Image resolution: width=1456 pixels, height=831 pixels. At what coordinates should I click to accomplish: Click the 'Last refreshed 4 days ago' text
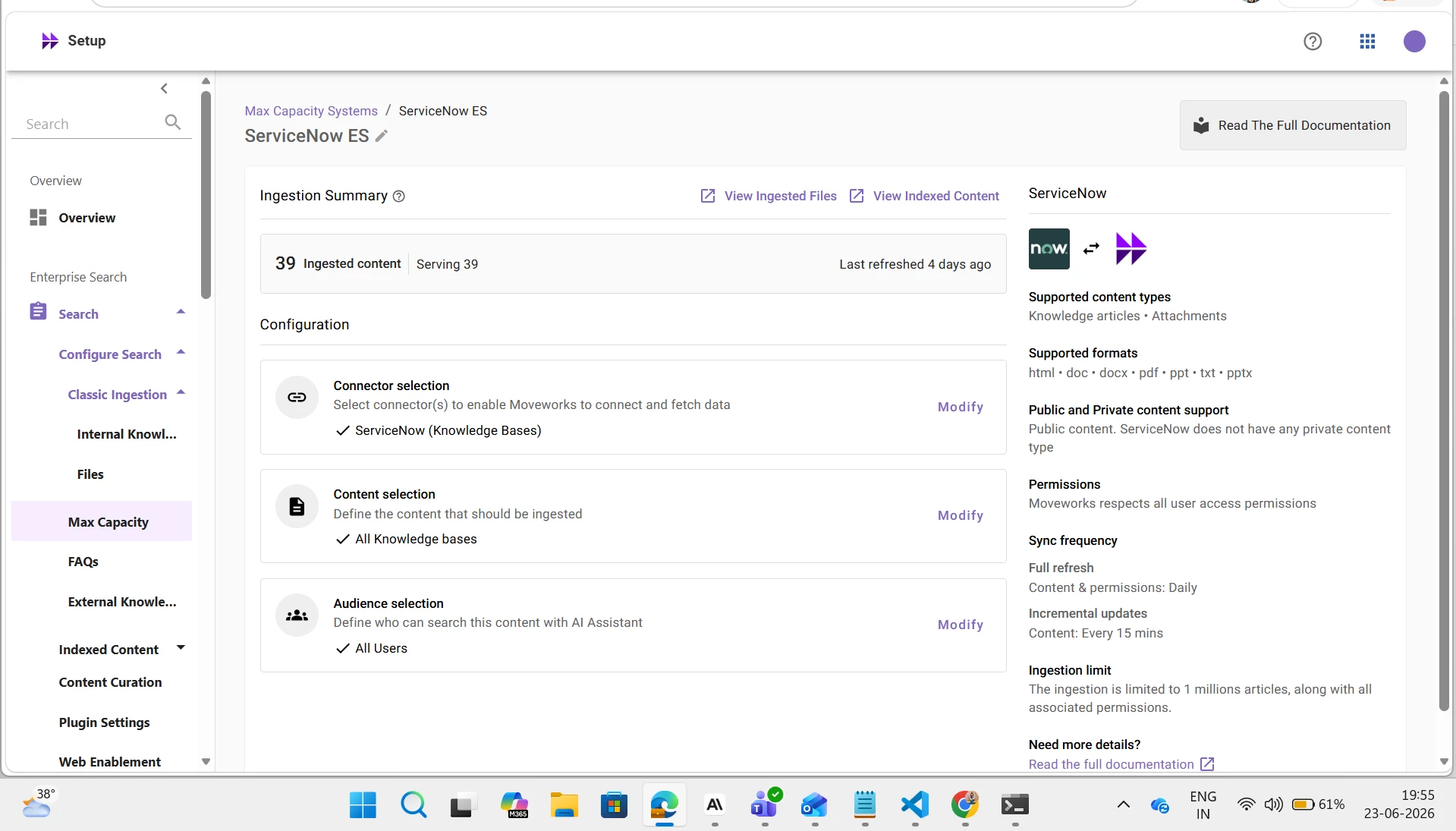[915, 264]
